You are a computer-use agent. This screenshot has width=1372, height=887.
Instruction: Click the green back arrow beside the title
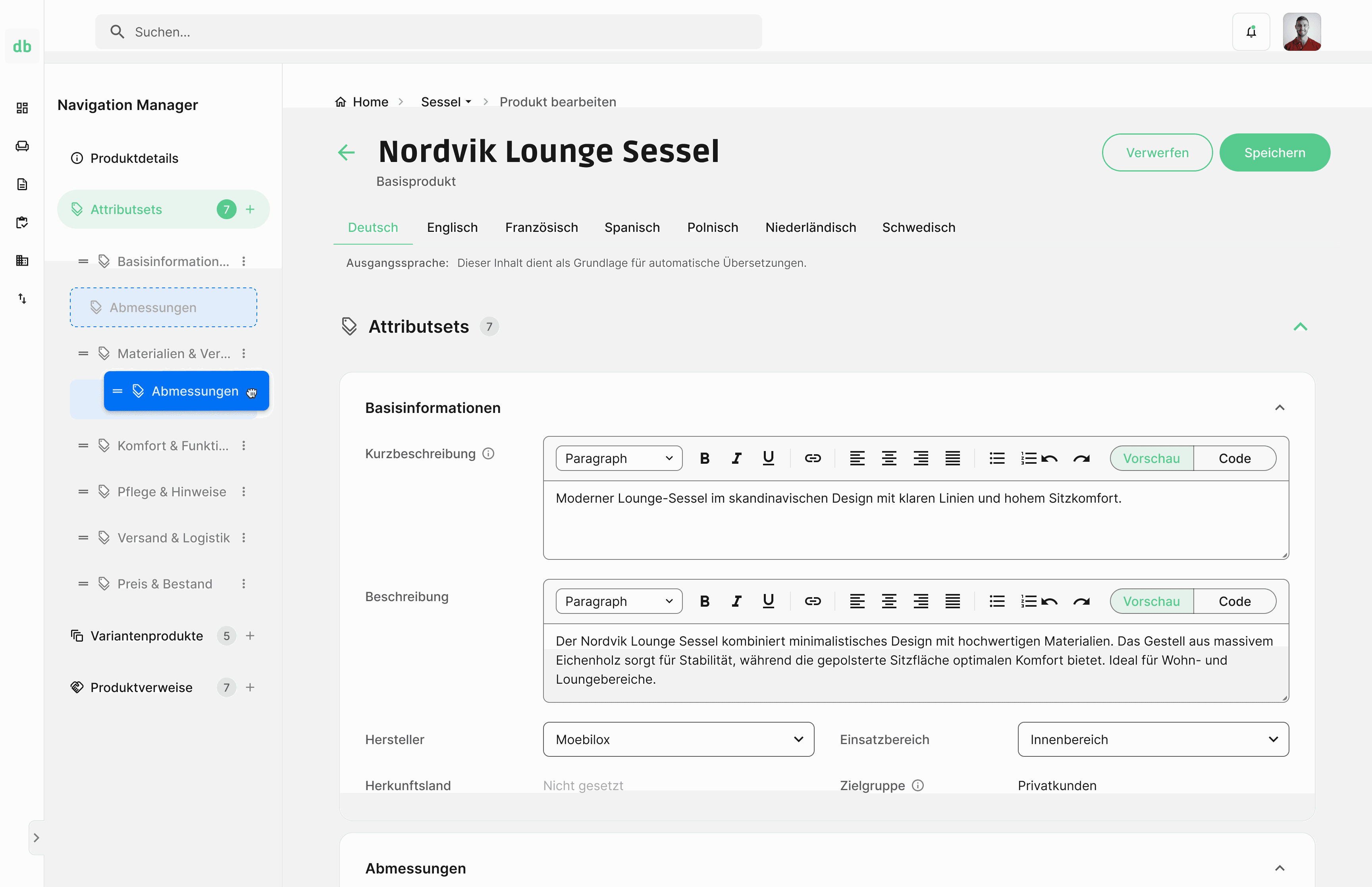pyautogui.click(x=346, y=152)
